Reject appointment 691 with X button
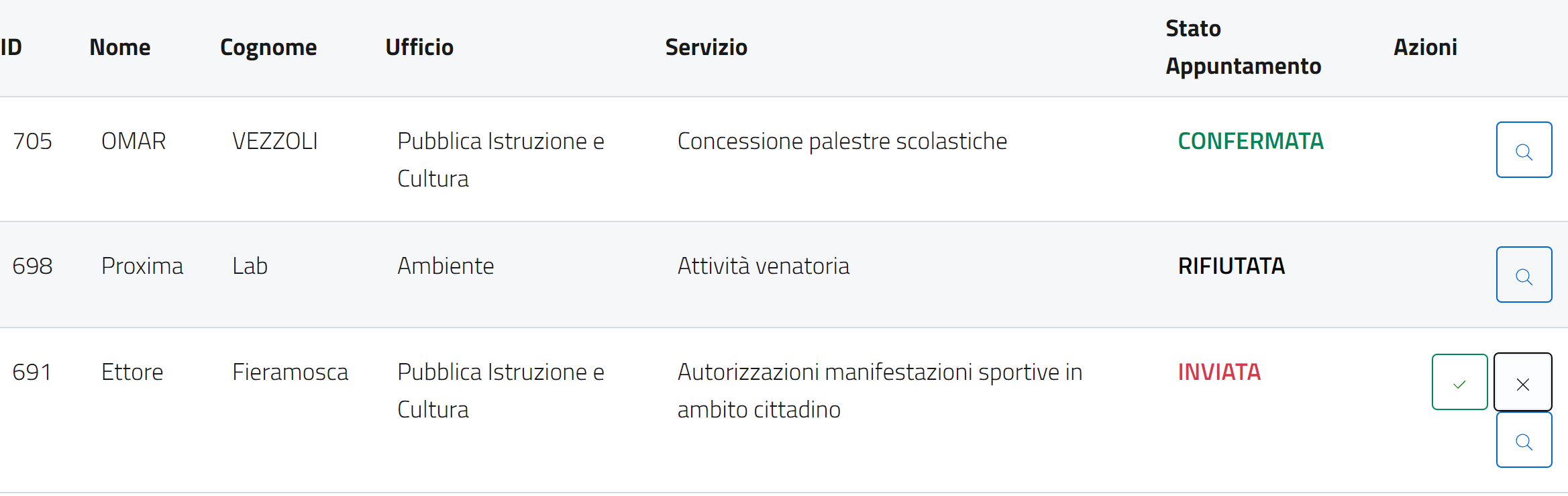 [x=1522, y=382]
